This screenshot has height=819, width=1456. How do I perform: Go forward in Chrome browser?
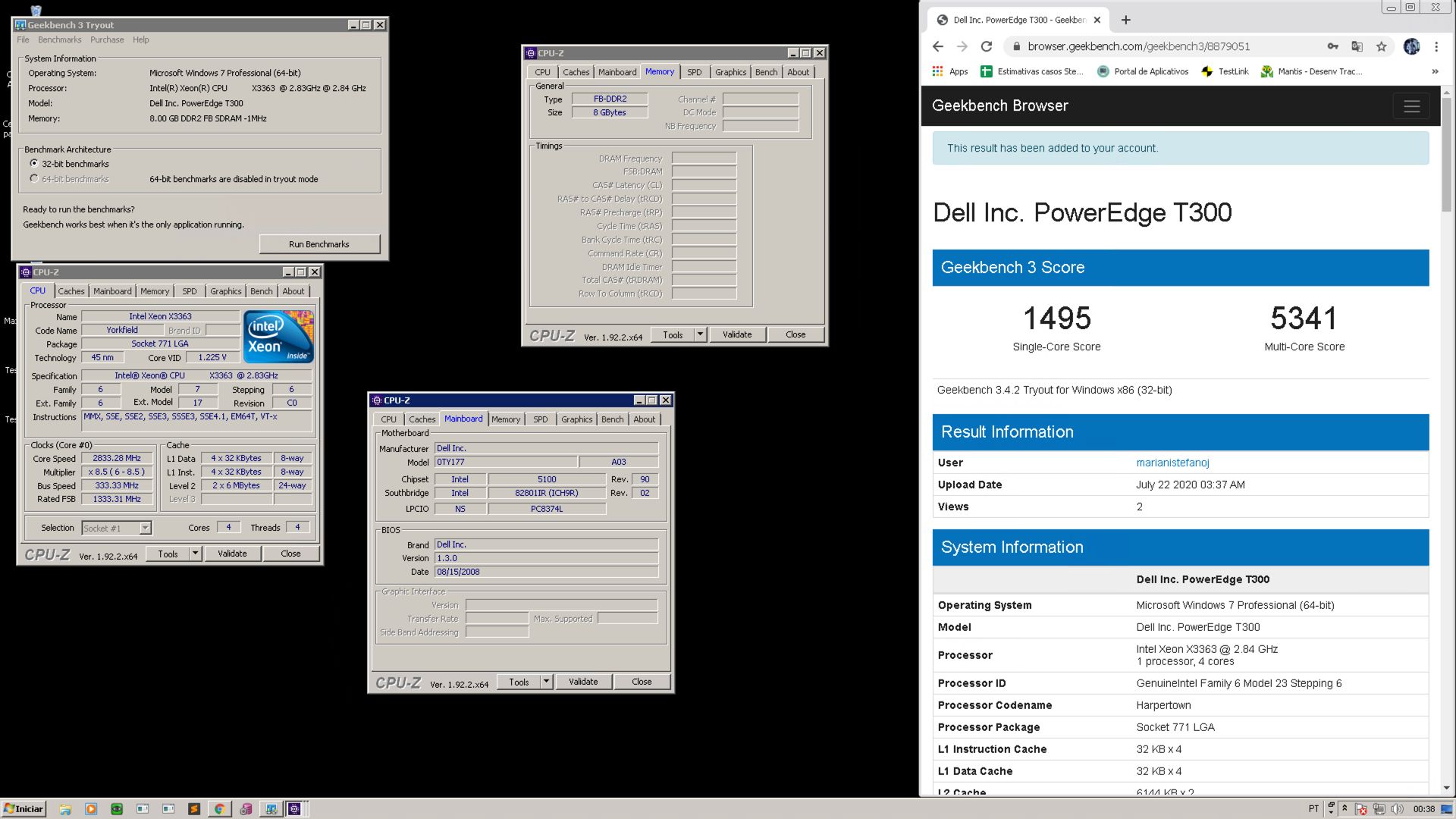[x=962, y=46]
